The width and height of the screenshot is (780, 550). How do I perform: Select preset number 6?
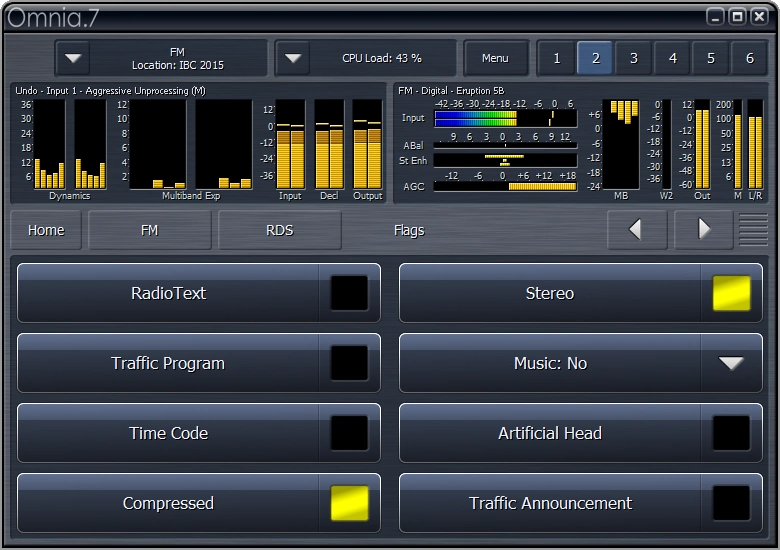[x=750, y=58]
